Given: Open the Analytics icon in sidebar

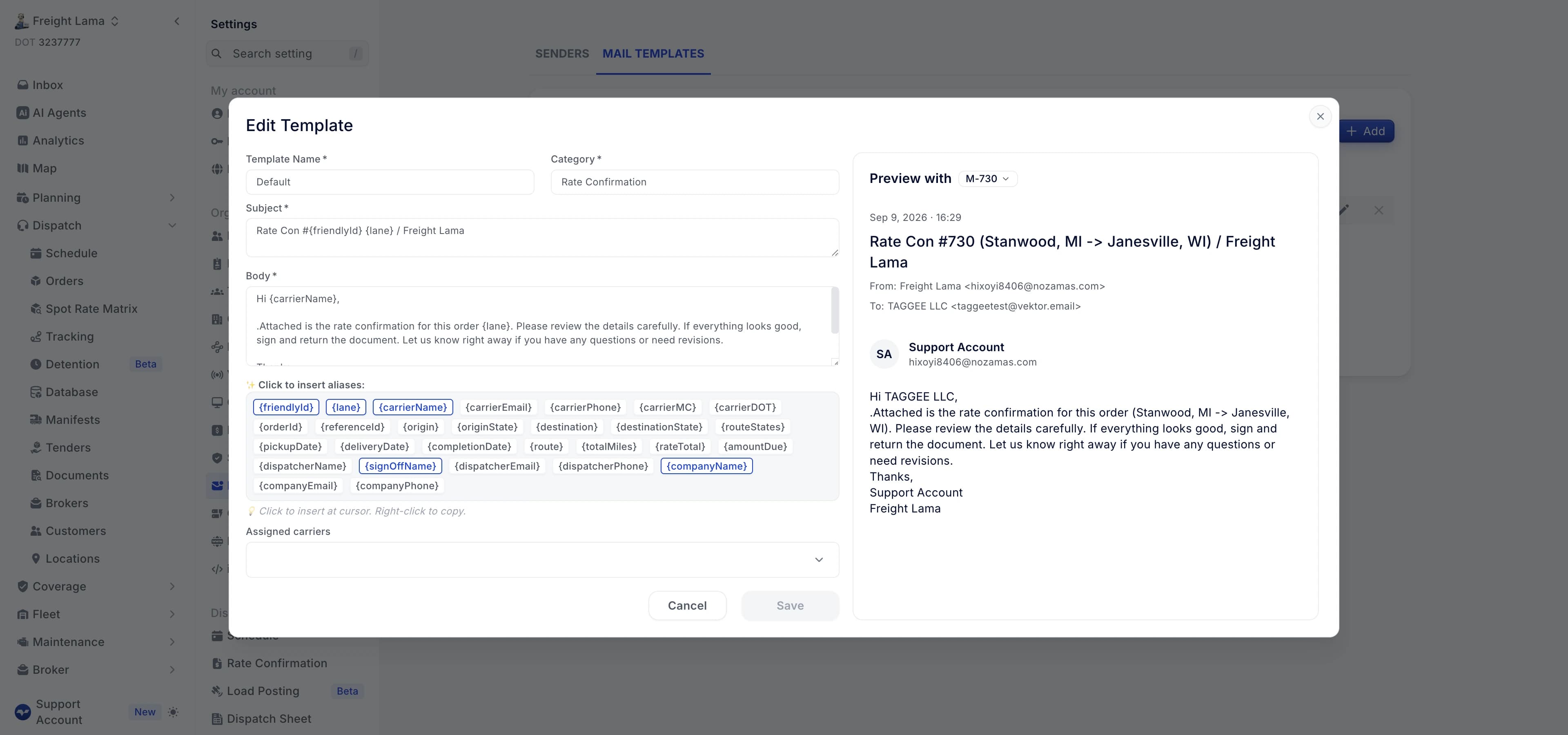Looking at the screenshot, I should tap(22, 140).
